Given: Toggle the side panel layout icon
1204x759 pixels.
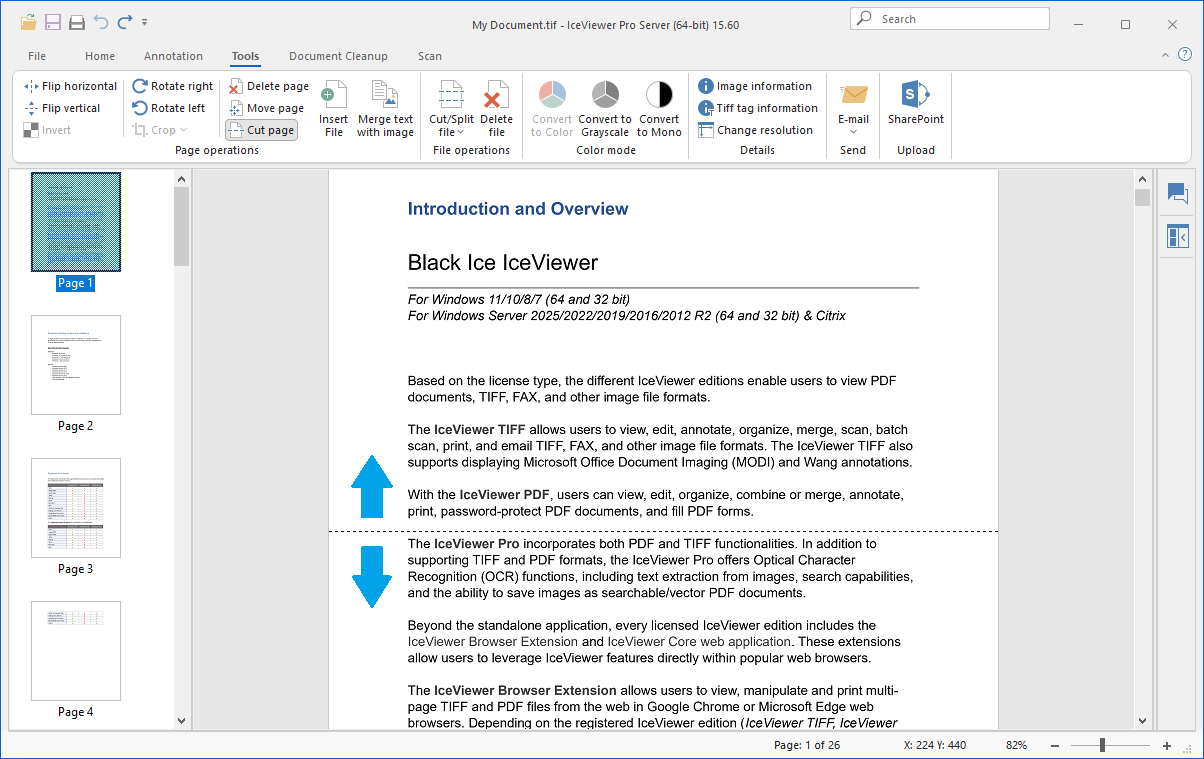Looking at the screenshot, I should click(1177, 237).
